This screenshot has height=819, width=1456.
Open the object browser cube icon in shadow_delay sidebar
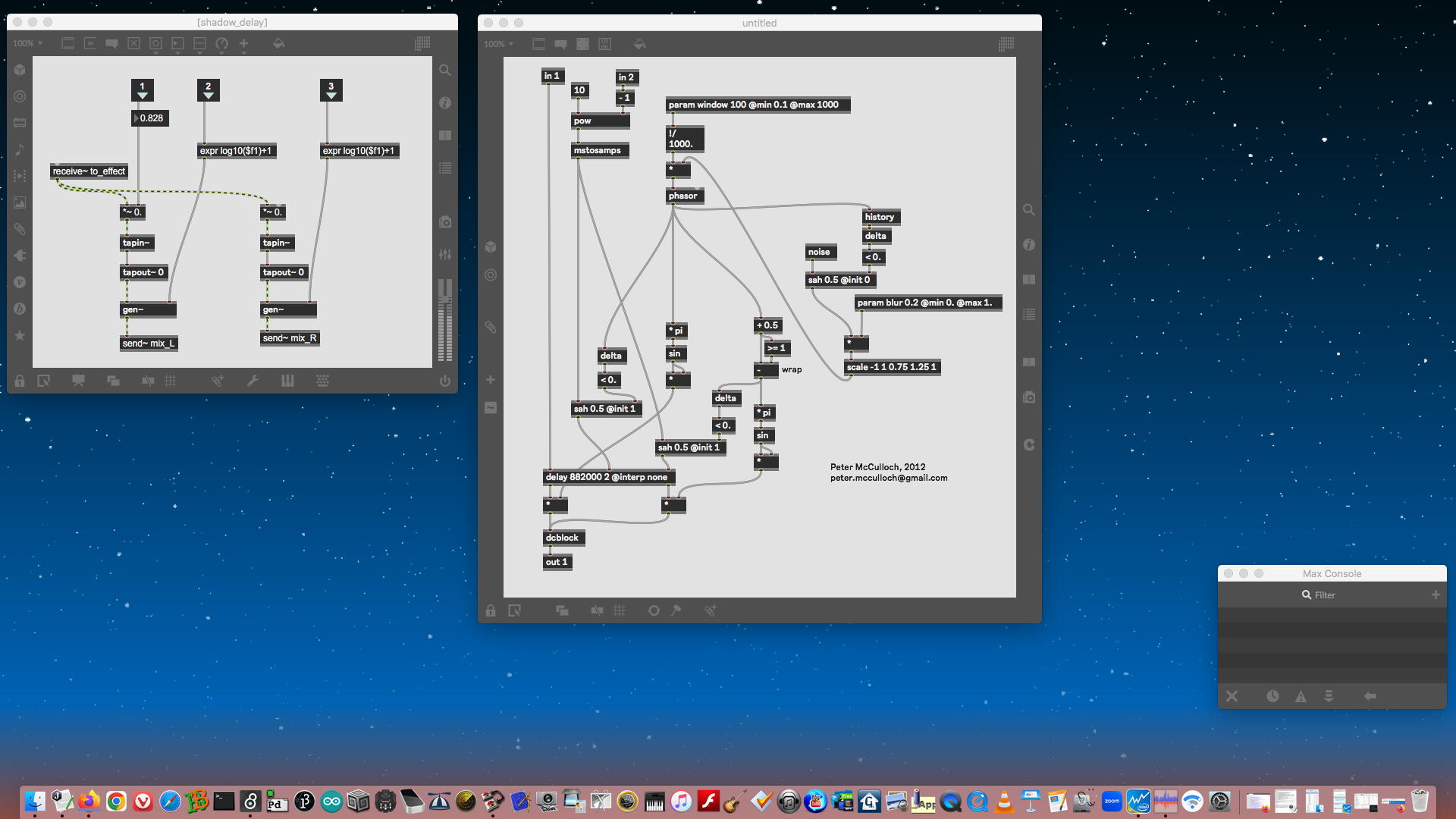click(20, 70)
